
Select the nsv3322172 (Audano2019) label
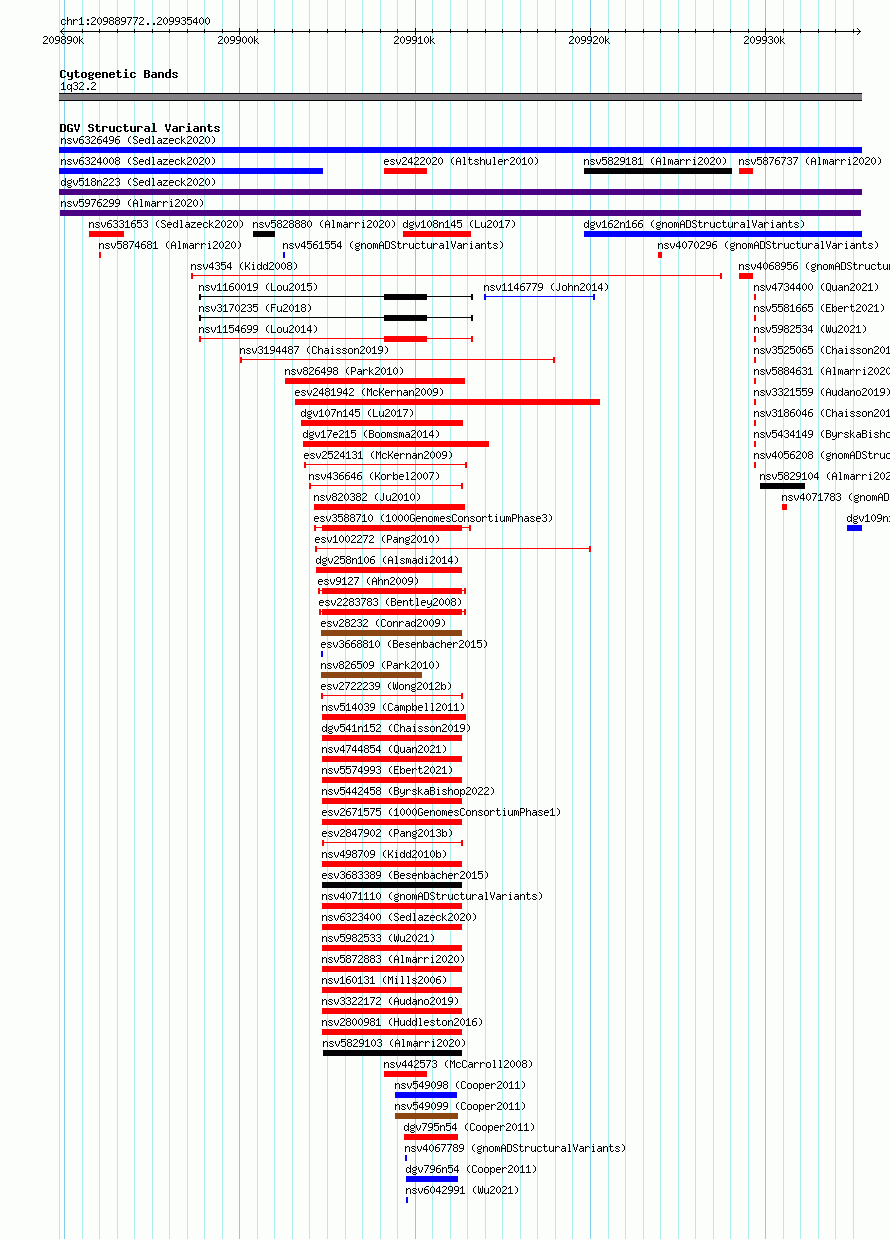click(390, 1001)
